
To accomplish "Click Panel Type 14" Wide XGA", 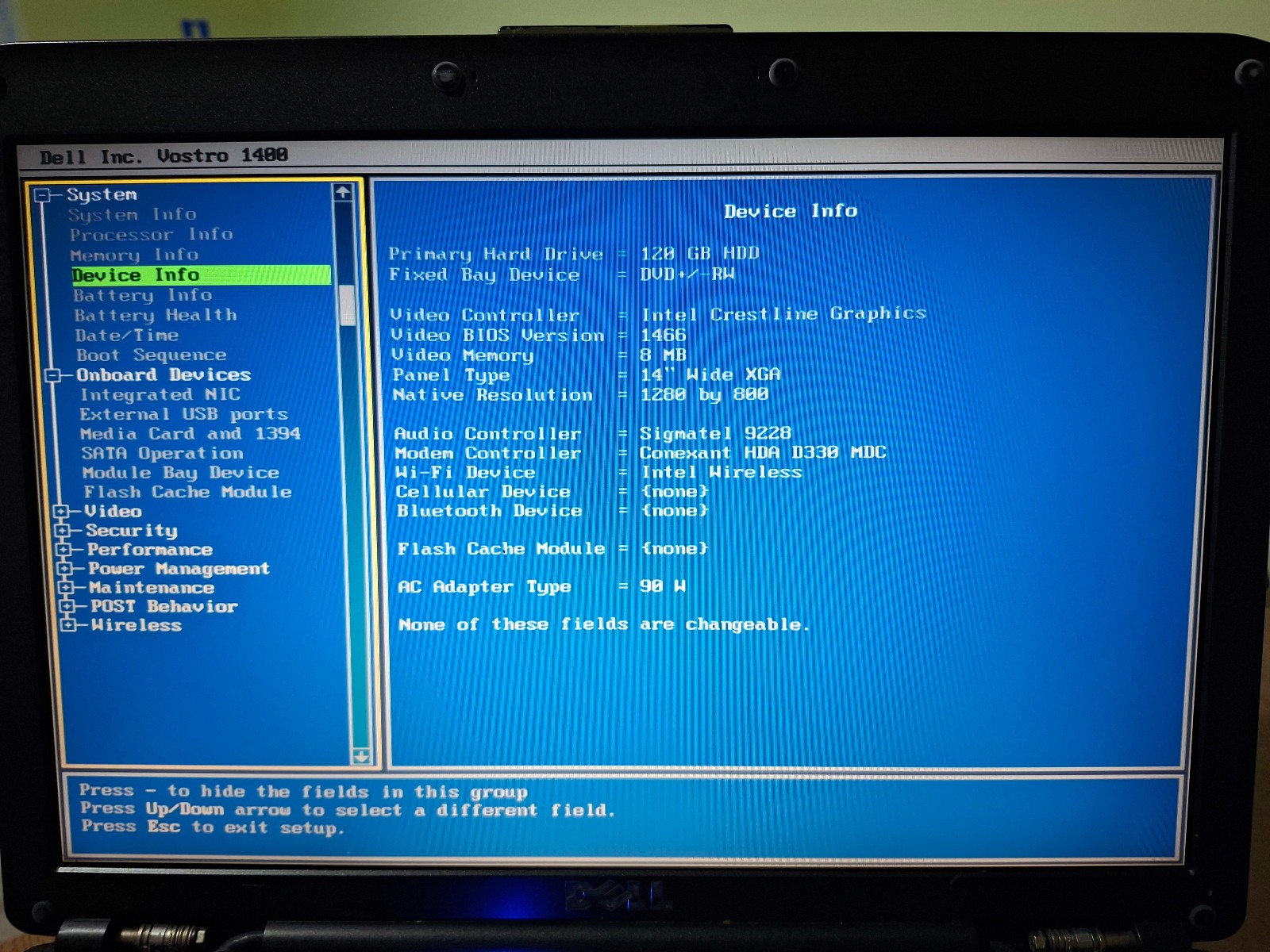I will [711, 374].
